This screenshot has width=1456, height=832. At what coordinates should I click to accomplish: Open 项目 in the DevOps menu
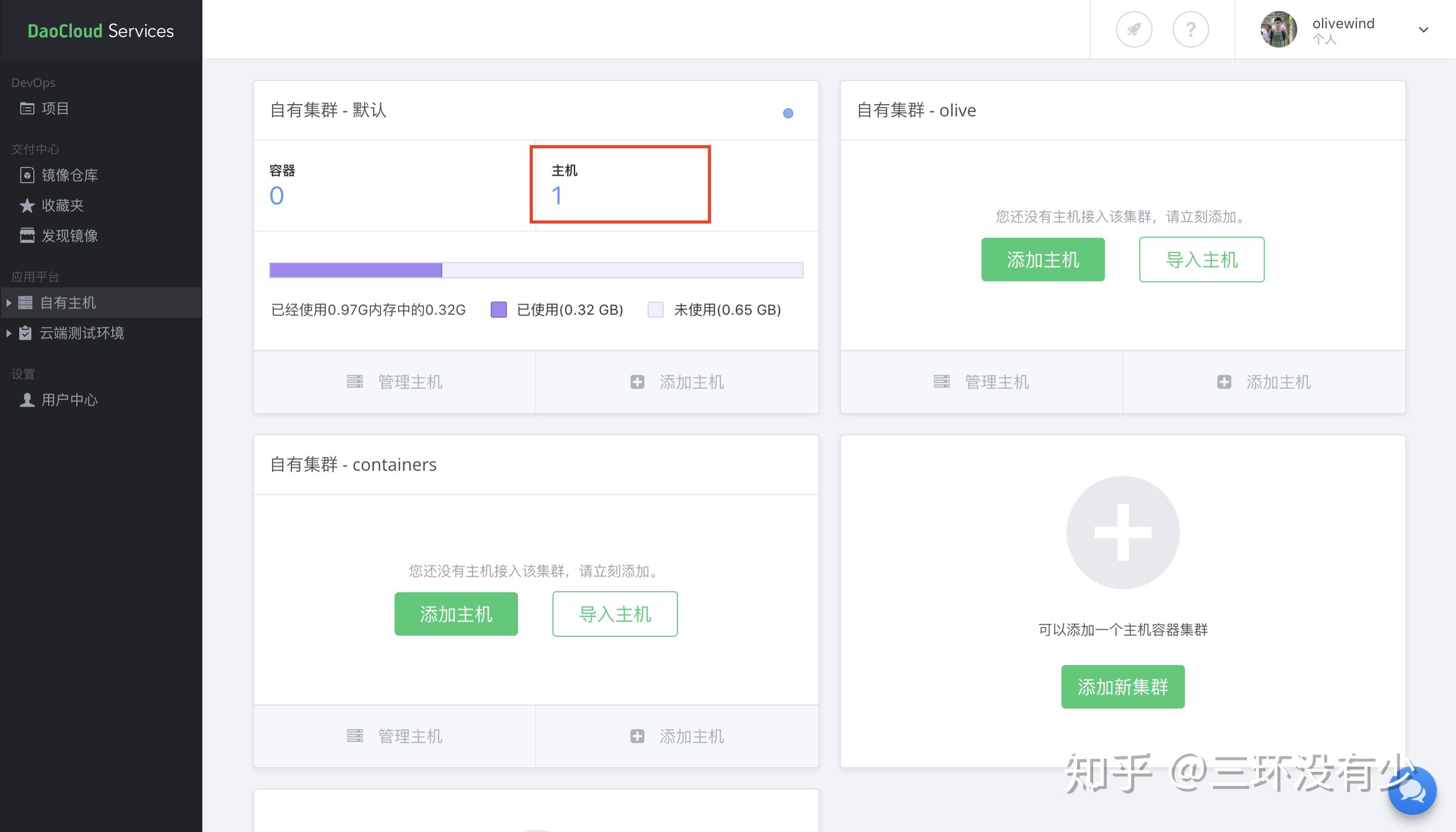point(55,108)
